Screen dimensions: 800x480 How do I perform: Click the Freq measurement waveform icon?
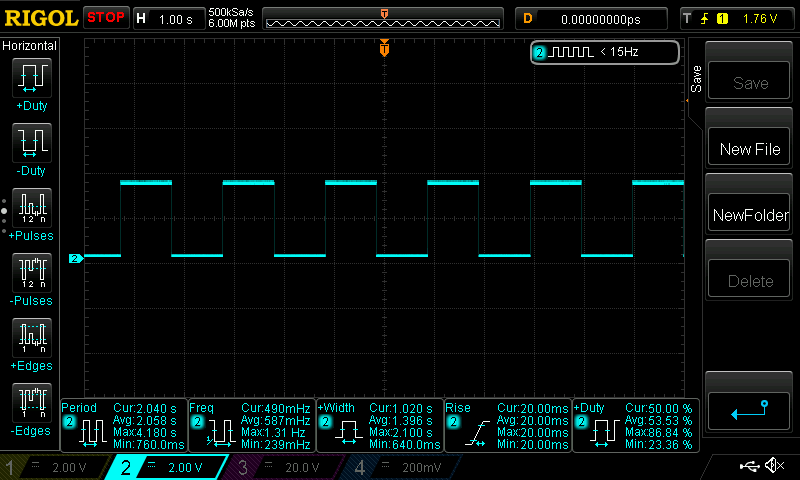tap(220, 433)
